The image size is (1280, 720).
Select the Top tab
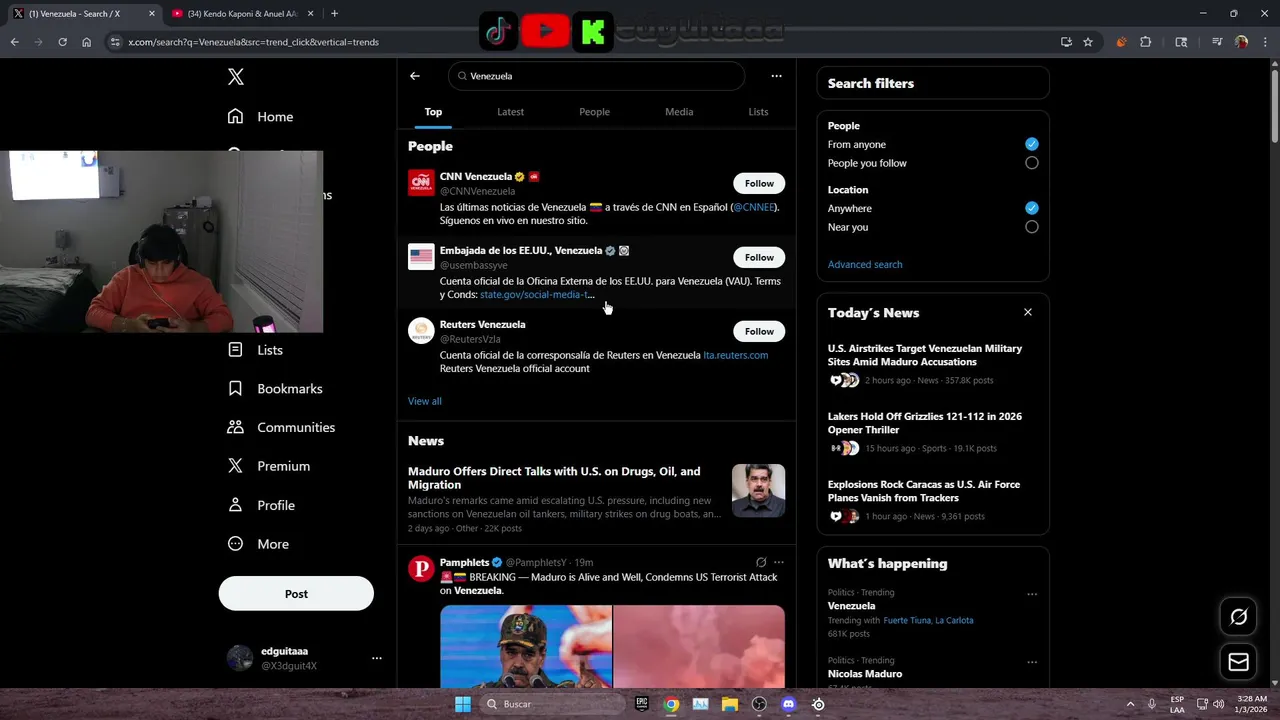(433, 112)
